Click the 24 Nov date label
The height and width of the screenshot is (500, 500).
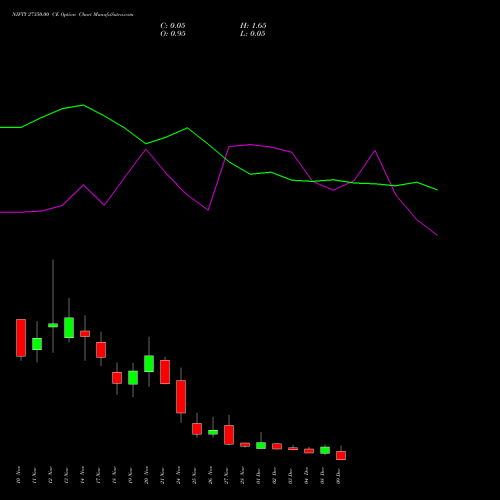[178, 475]
